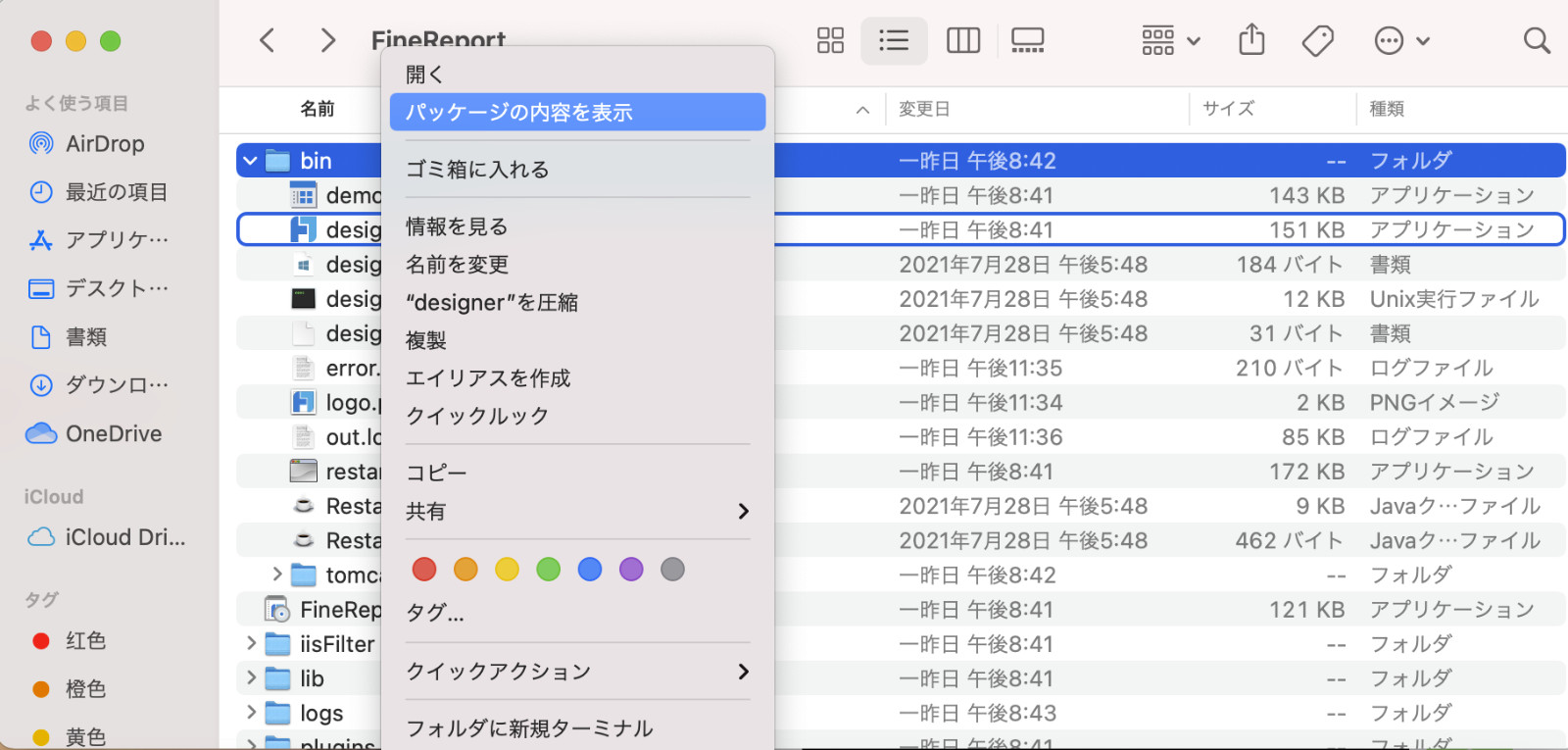
Task: Select the out log file row
Action: click(x=901, y=436)
